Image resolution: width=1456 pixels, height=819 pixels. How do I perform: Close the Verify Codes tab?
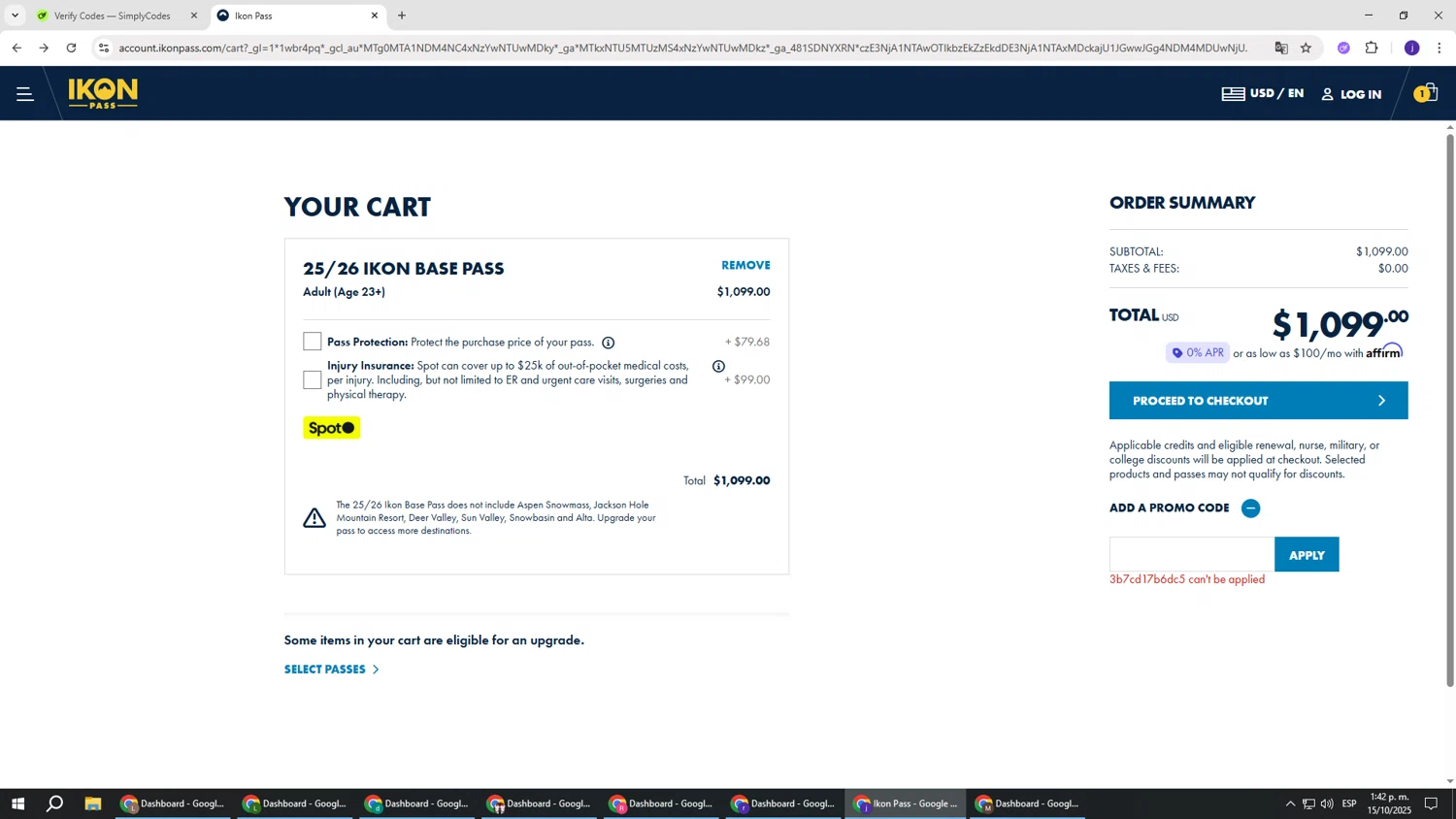[x=193, y=16]
